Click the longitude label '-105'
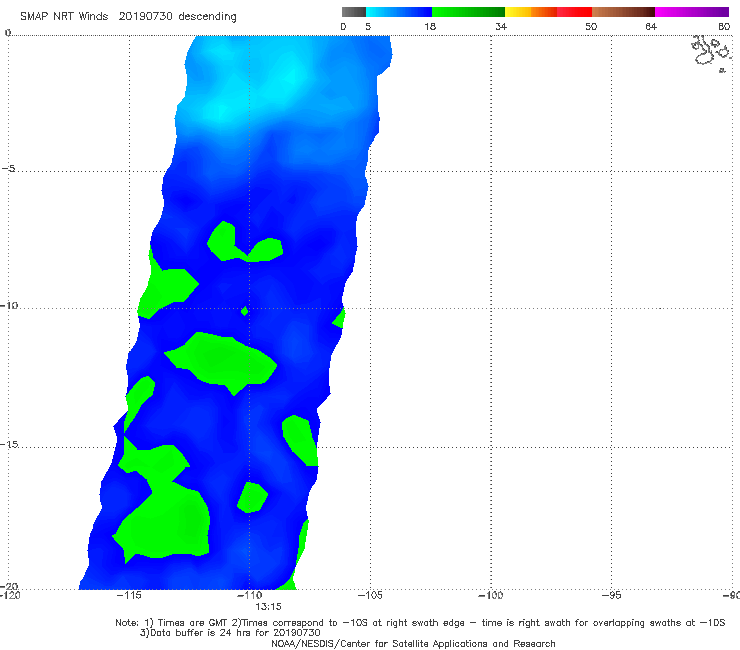Viewport: 740px width, 650px height. [370, 595]
